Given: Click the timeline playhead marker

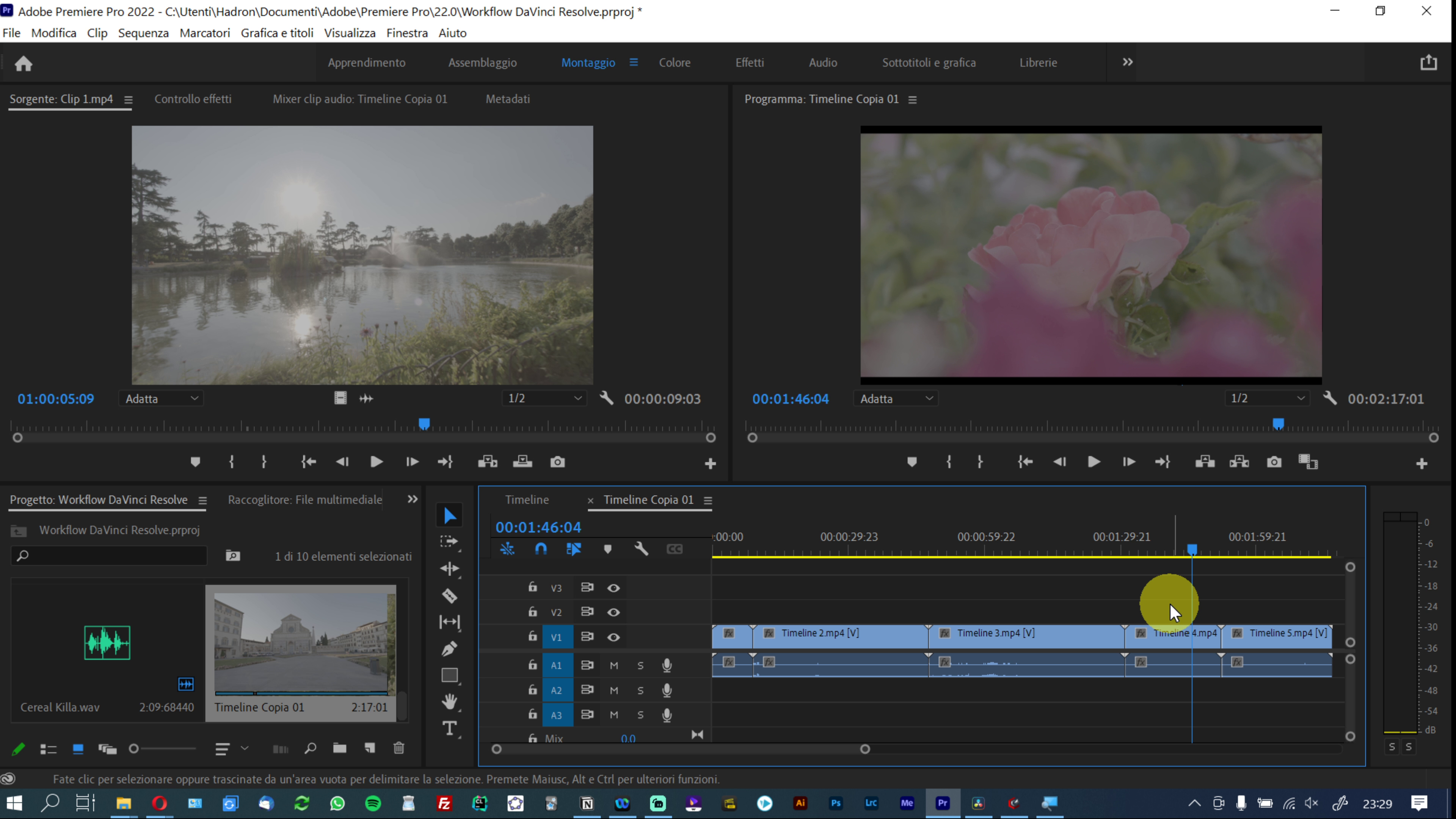Looking at the screenshot, I should tap(1192, 549).
